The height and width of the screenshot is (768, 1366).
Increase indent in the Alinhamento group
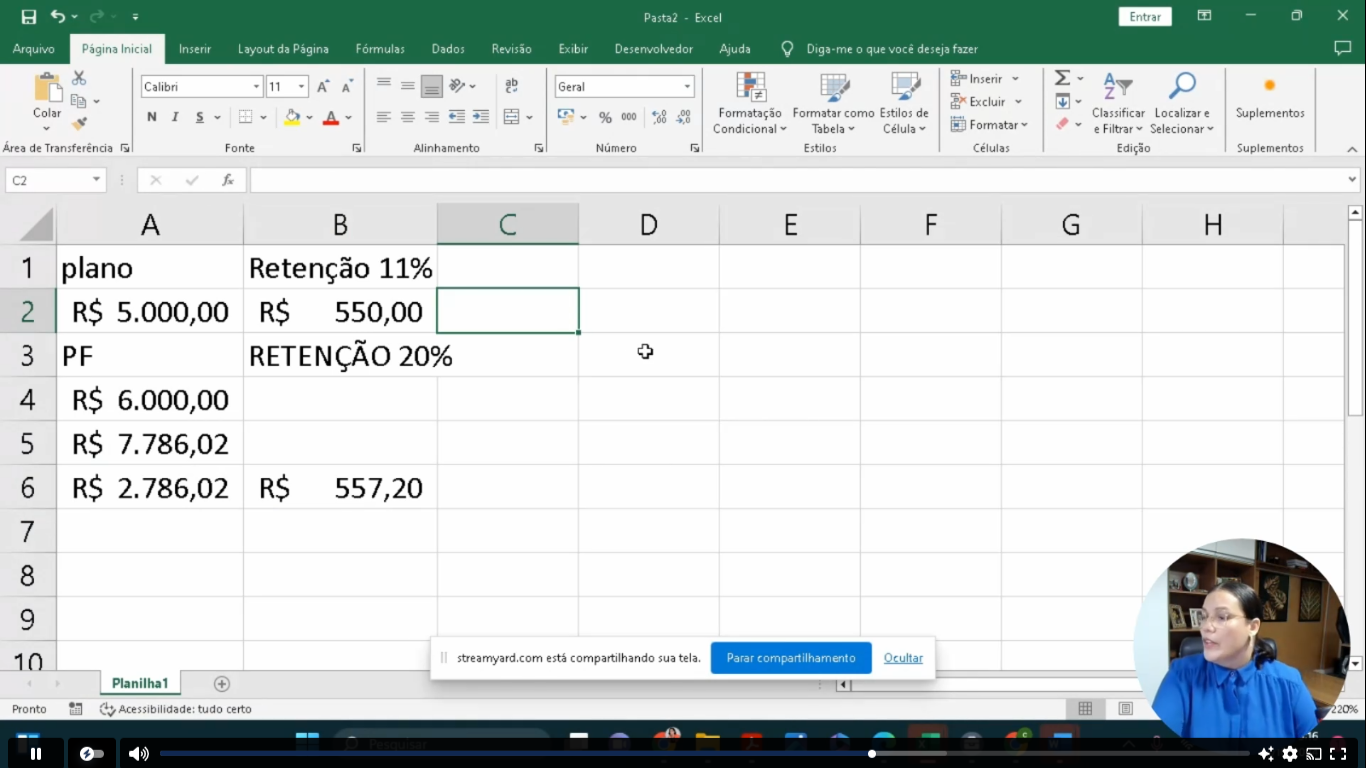click(481, 117)
